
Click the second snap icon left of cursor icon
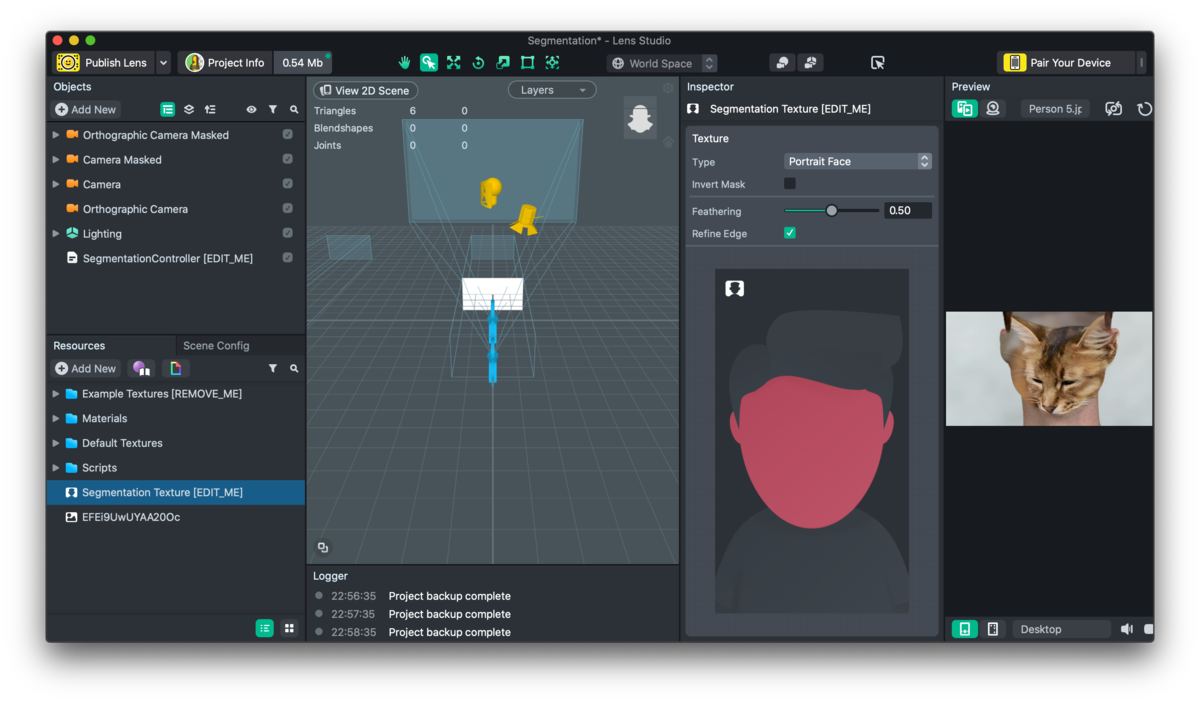(810, 63)
